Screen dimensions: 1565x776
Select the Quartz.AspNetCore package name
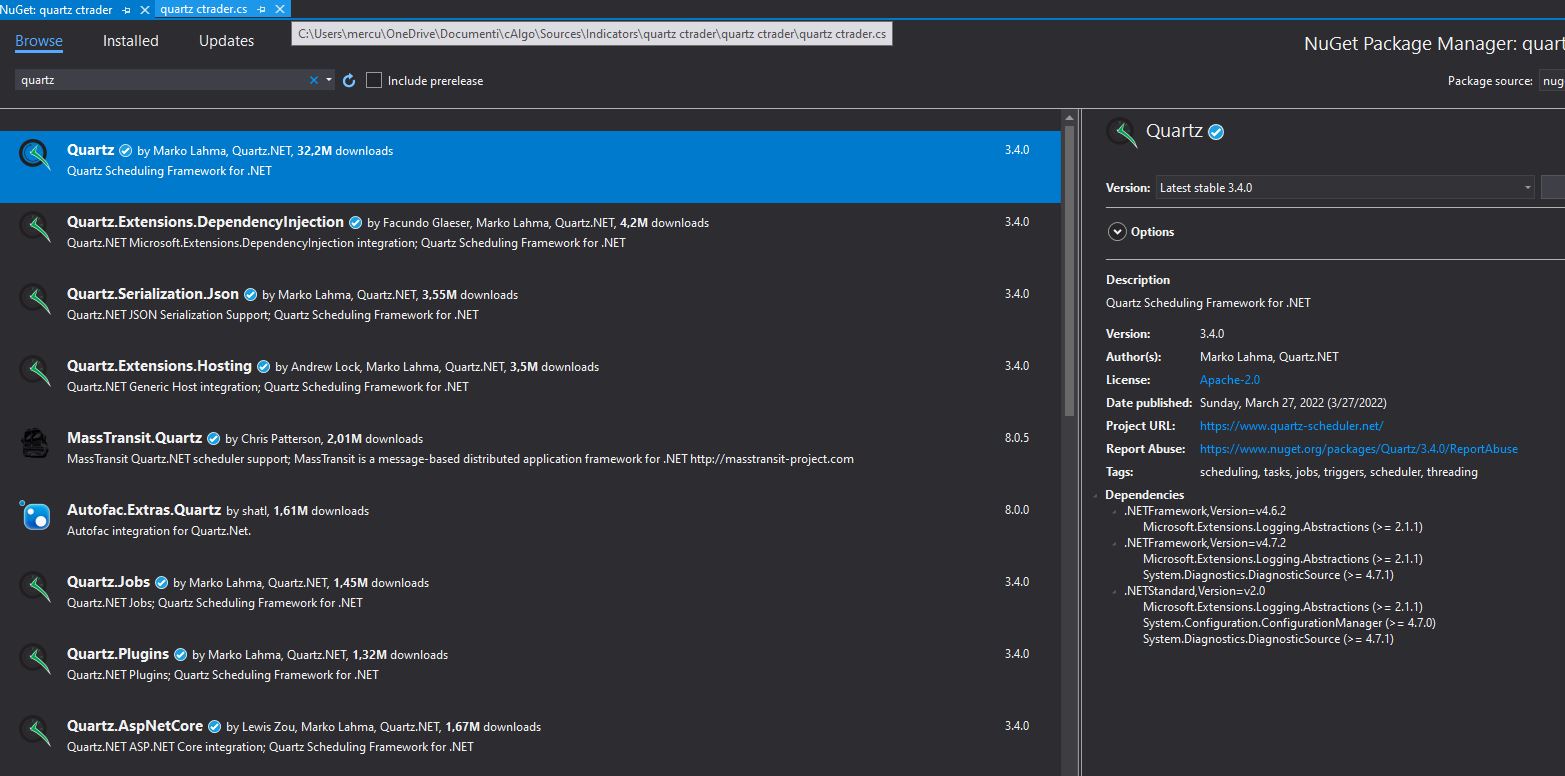[135, 726]
